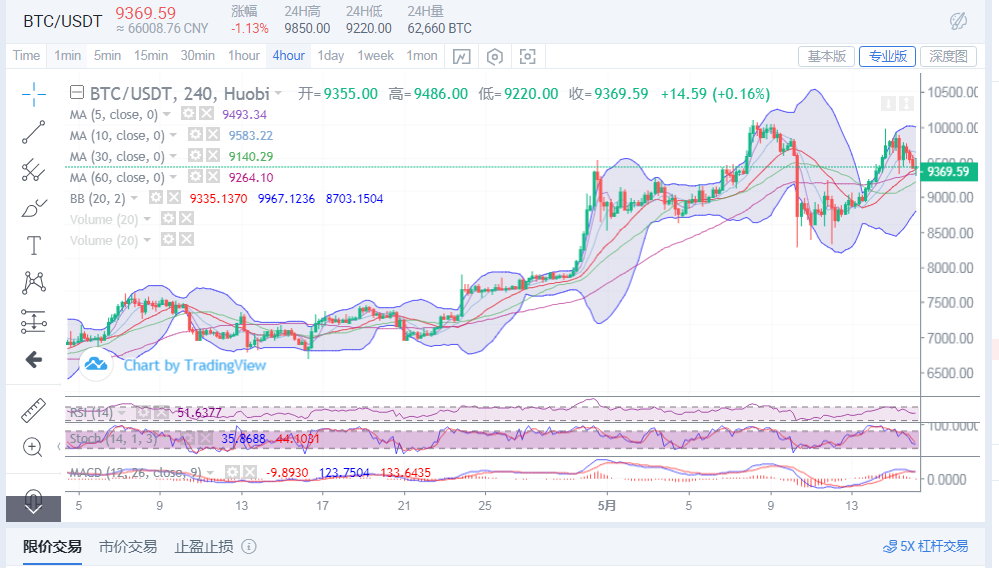This screenshot has width=999, height=568.
Task: Select the crosshair cursor tool
Action: click(34, 95)
